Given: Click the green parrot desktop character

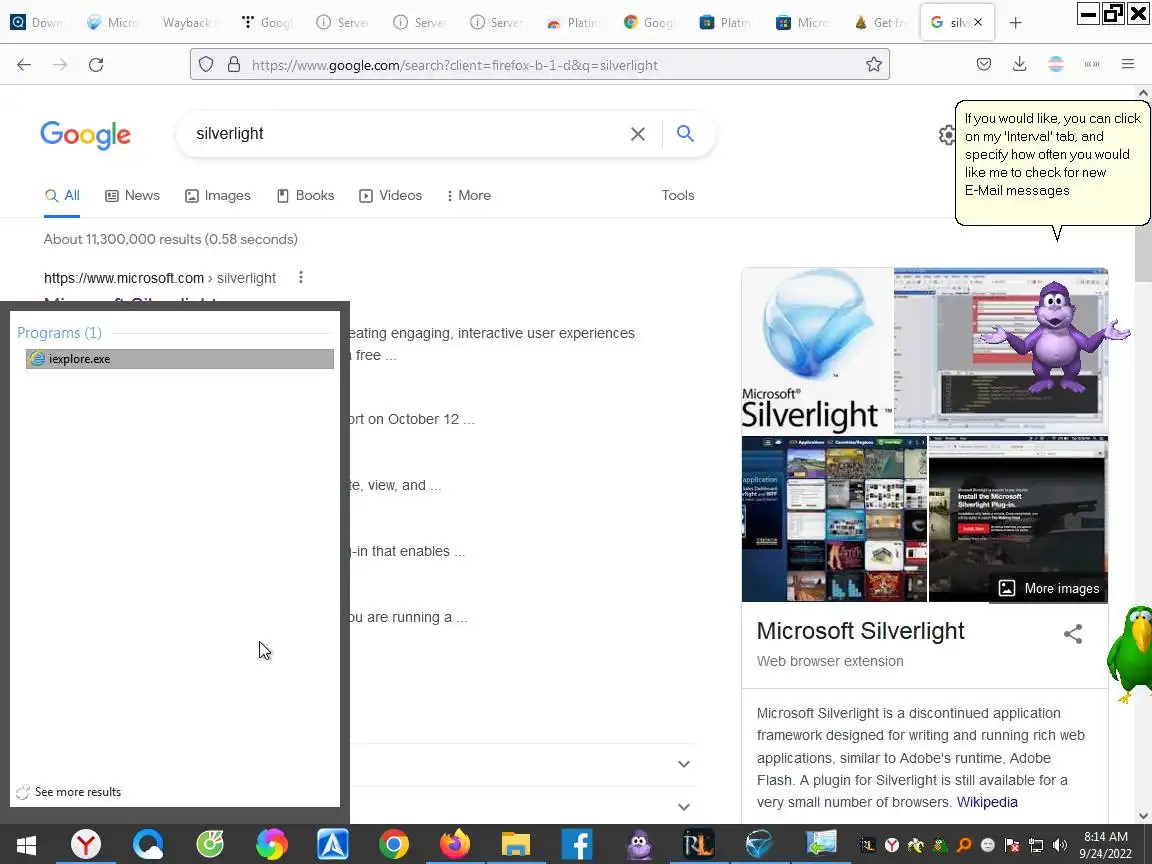Looking at the screenshot, I should click(x=1131, y=652).
